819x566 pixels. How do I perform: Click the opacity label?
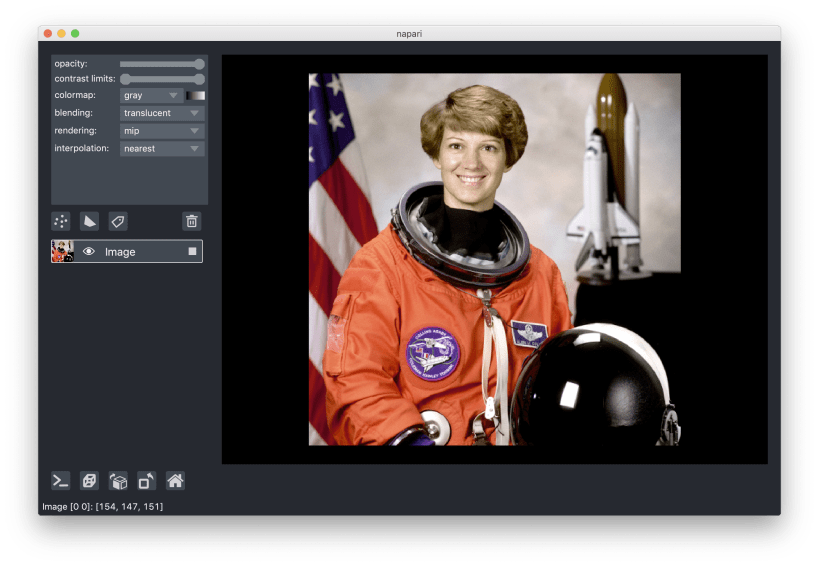pos(71,64)
